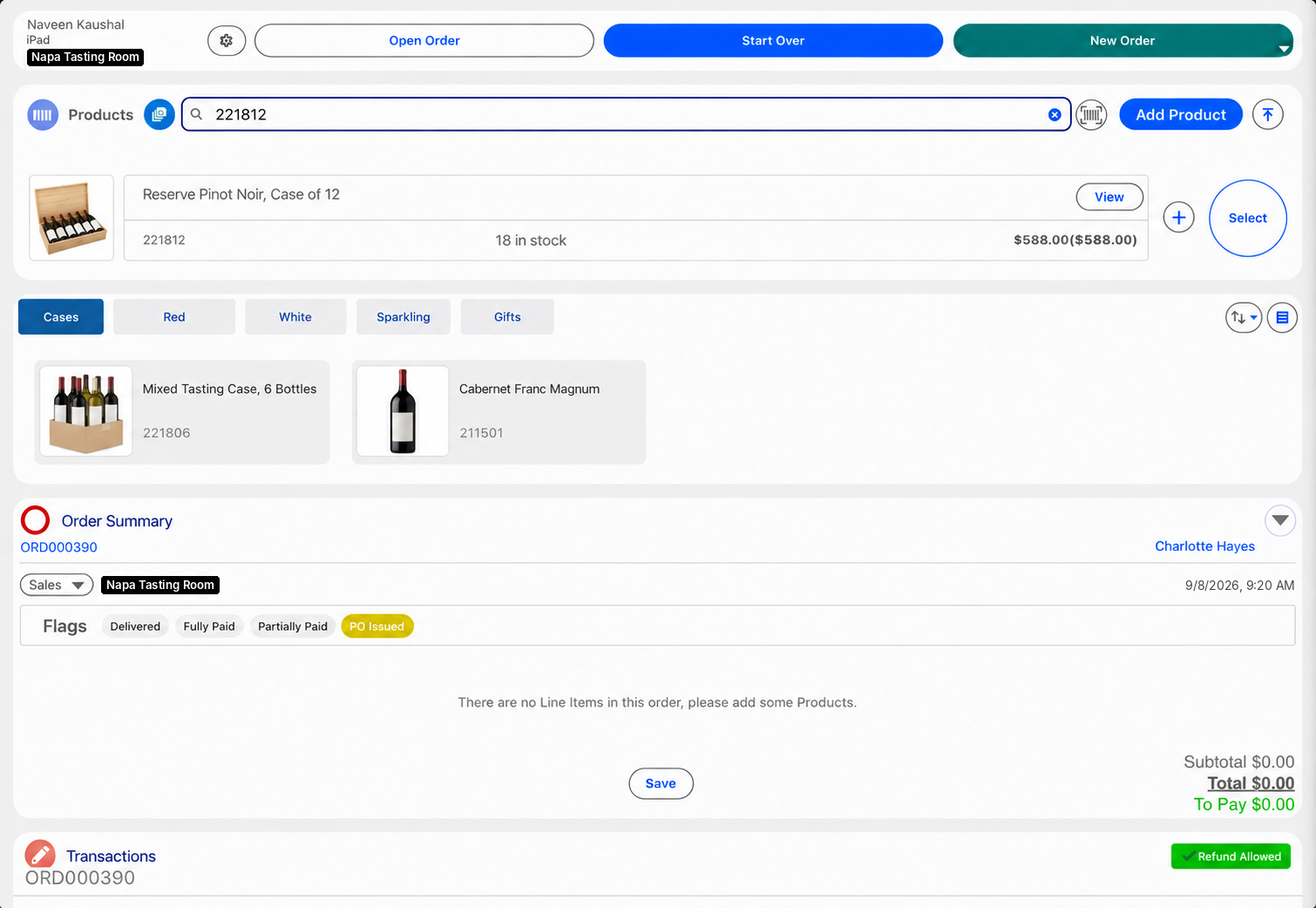Viewport: 1316px width, 908px height.
Task: Expand the New Order dropdown arrow
Action: [1283, 49]
